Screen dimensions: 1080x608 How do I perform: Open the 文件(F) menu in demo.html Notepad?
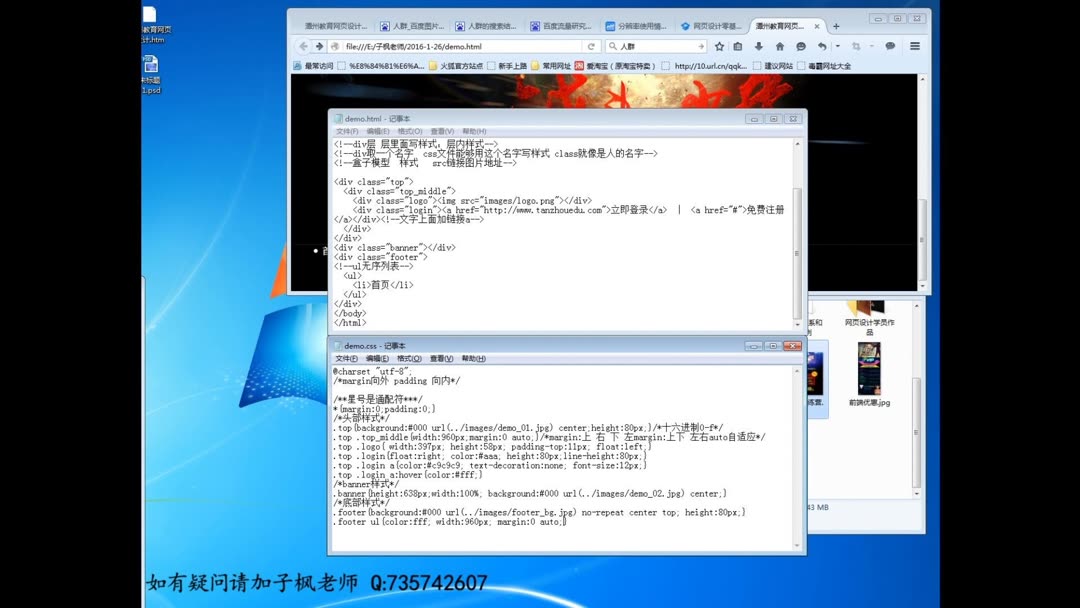pyautogui.click(x=347, y=131)
